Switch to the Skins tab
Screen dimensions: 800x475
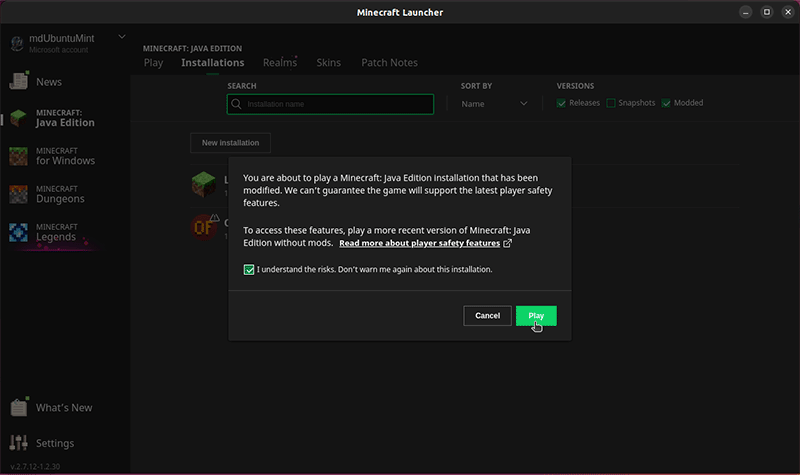329,63
